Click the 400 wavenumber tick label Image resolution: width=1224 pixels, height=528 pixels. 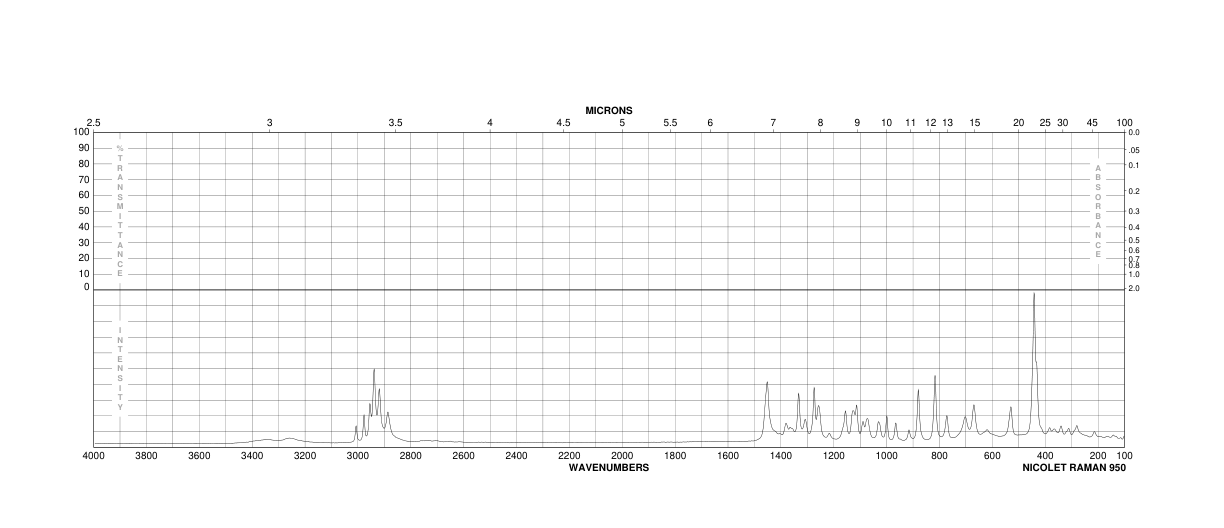(x=1045, y=456)
